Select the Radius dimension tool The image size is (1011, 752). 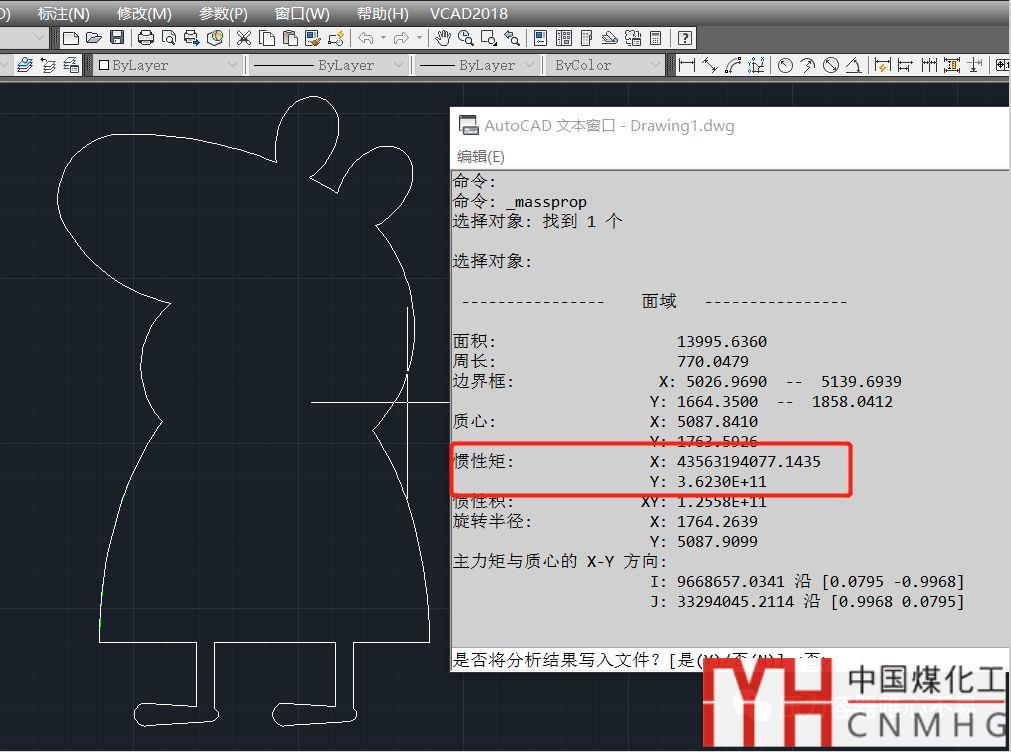786,65
